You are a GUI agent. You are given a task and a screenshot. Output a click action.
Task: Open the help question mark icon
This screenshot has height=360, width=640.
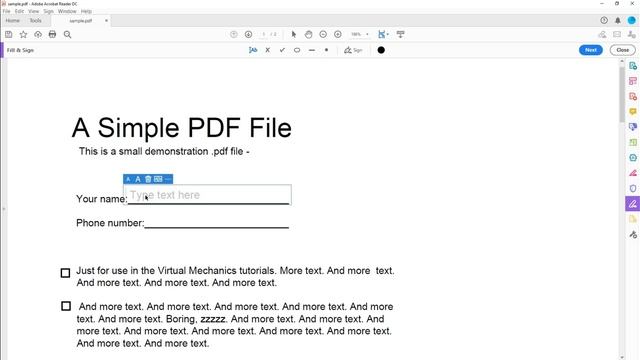[604, 20]
